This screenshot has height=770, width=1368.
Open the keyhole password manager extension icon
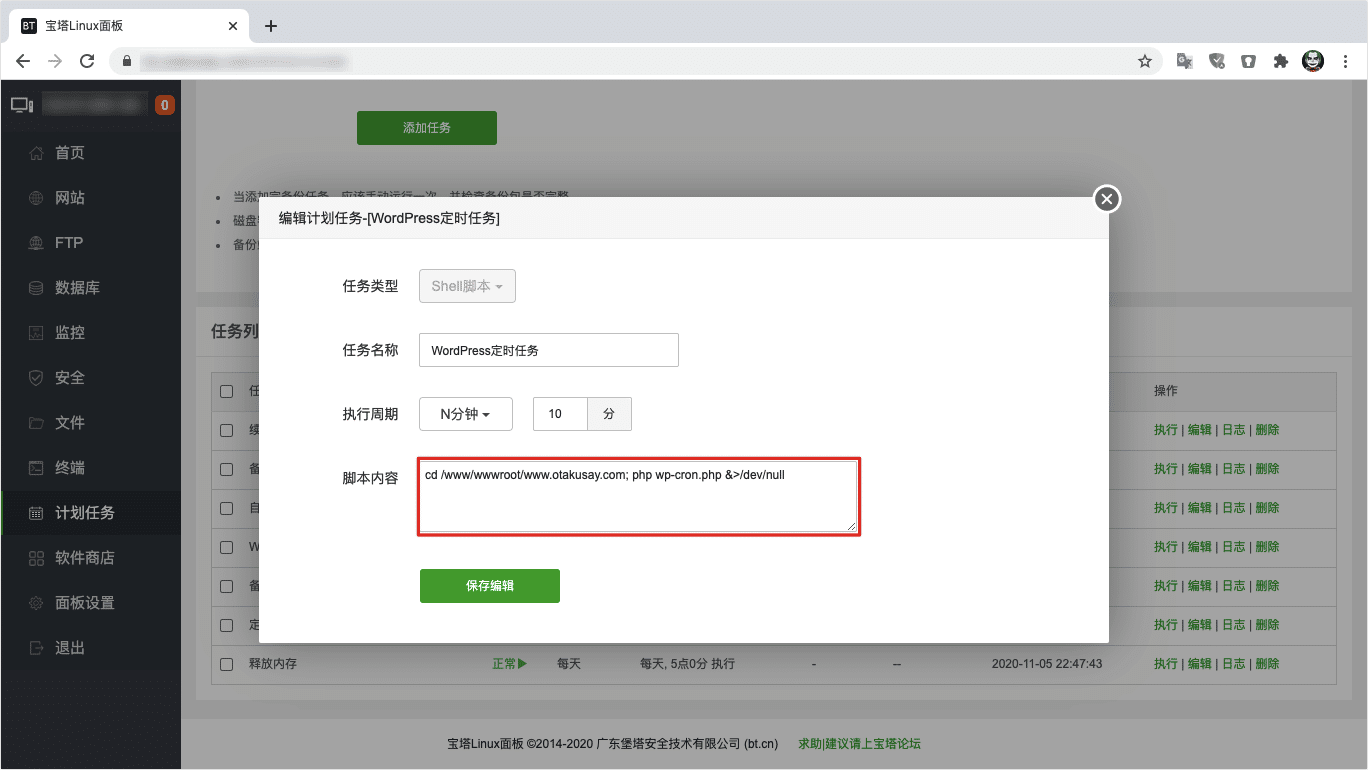tap(1249, 61)
